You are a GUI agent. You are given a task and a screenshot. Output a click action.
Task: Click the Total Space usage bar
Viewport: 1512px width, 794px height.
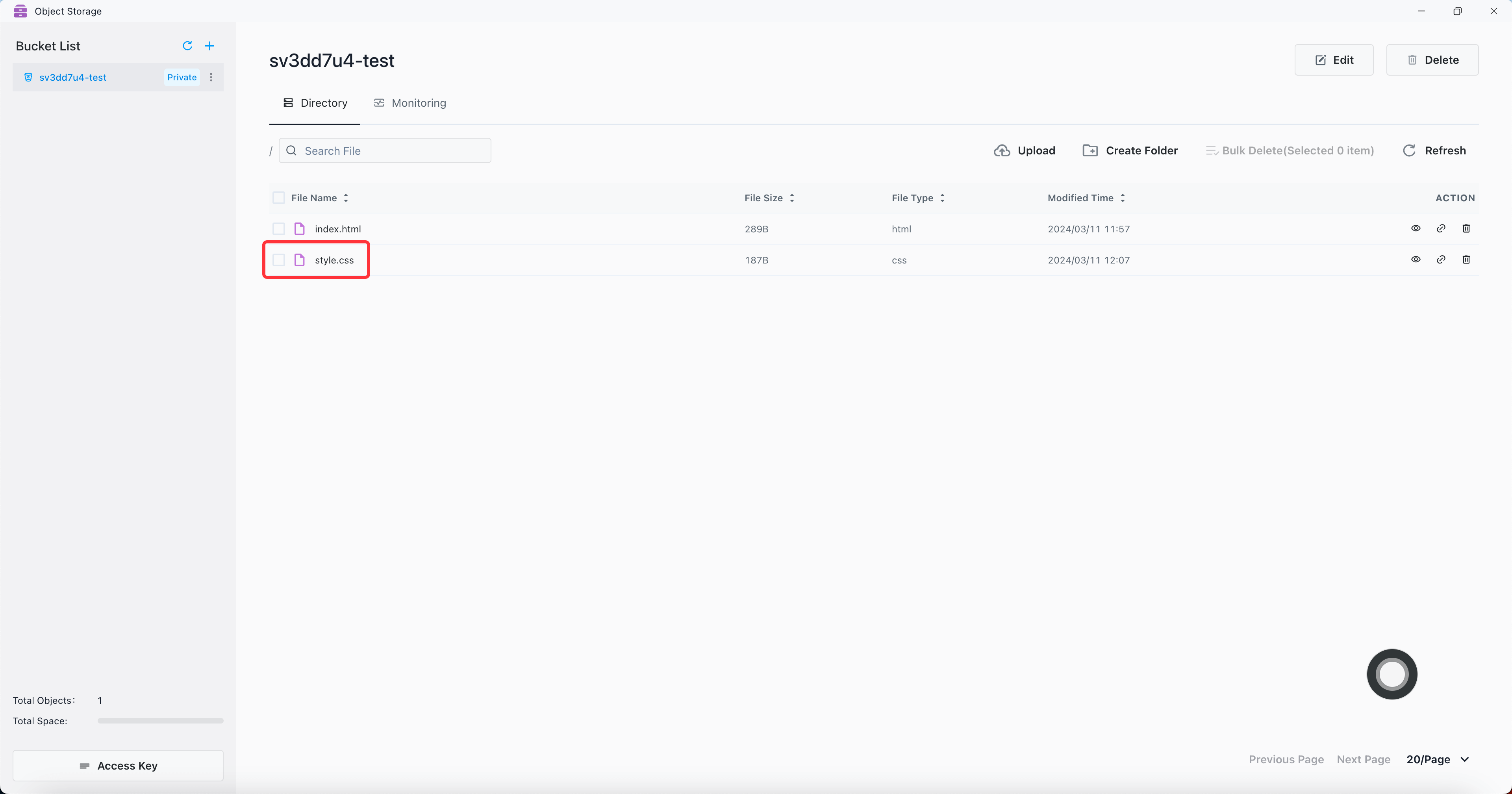pyautogui.click(x=160, y=721)
